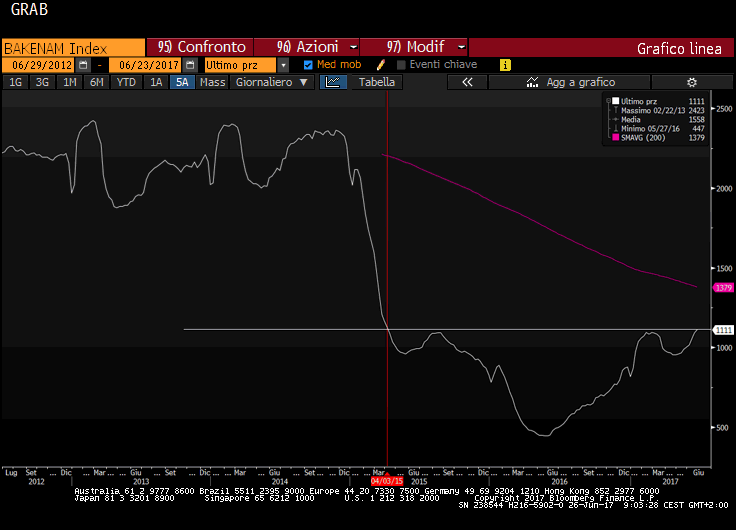Switch to line chart view icon

[x=333, y=82]
